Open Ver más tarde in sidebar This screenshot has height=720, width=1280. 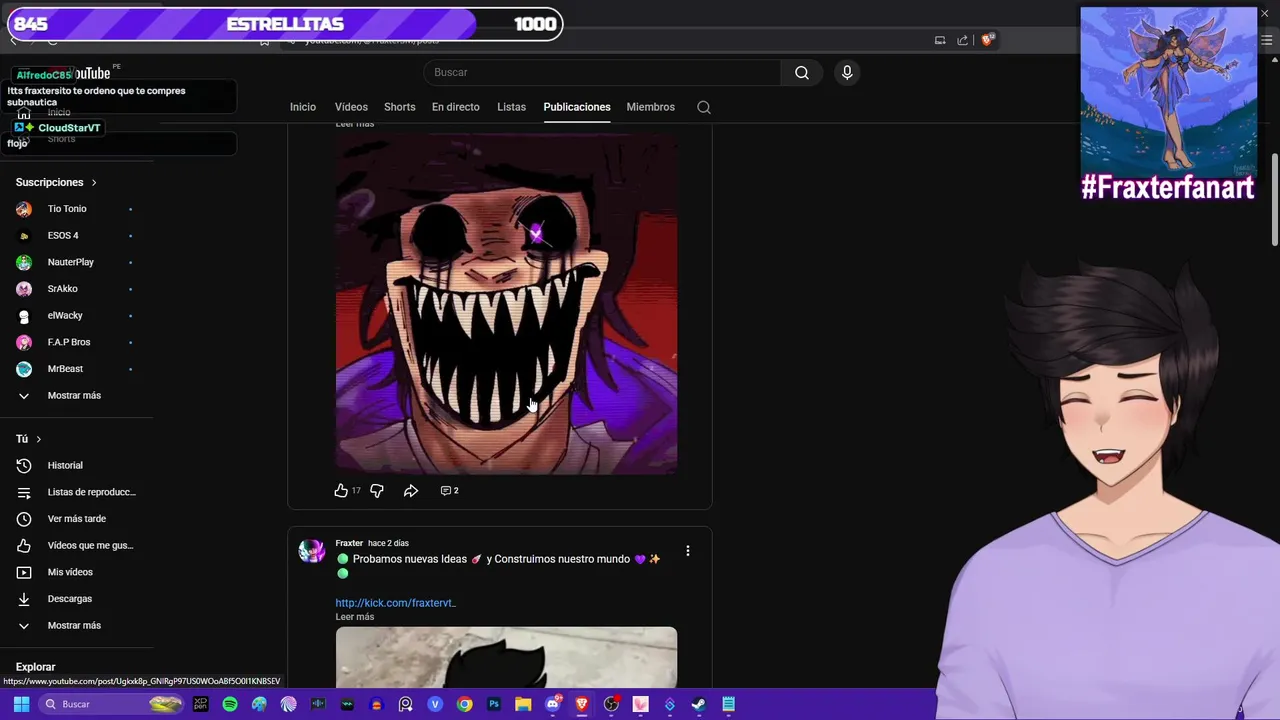76,519
